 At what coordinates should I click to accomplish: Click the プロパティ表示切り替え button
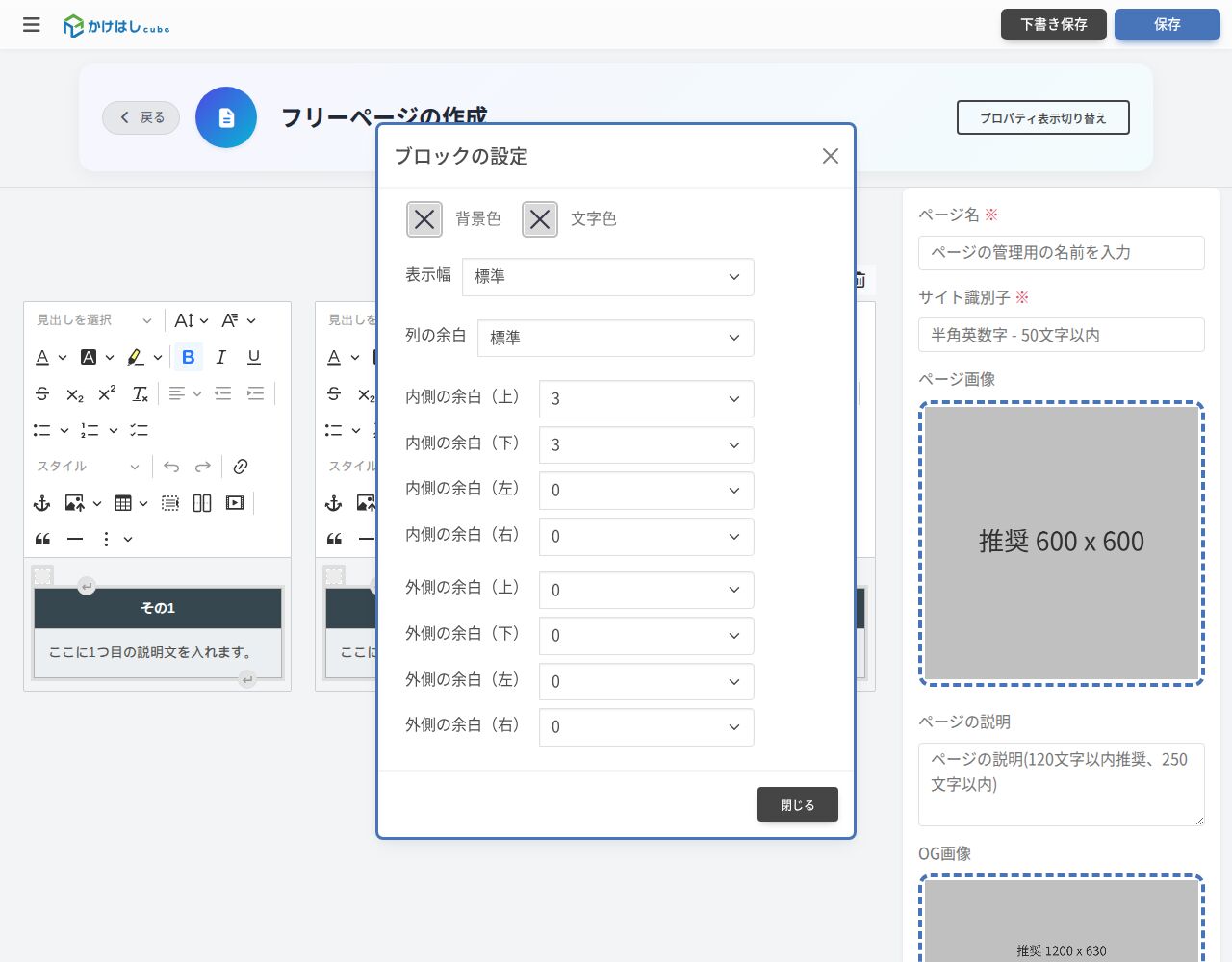point(1043,117)
